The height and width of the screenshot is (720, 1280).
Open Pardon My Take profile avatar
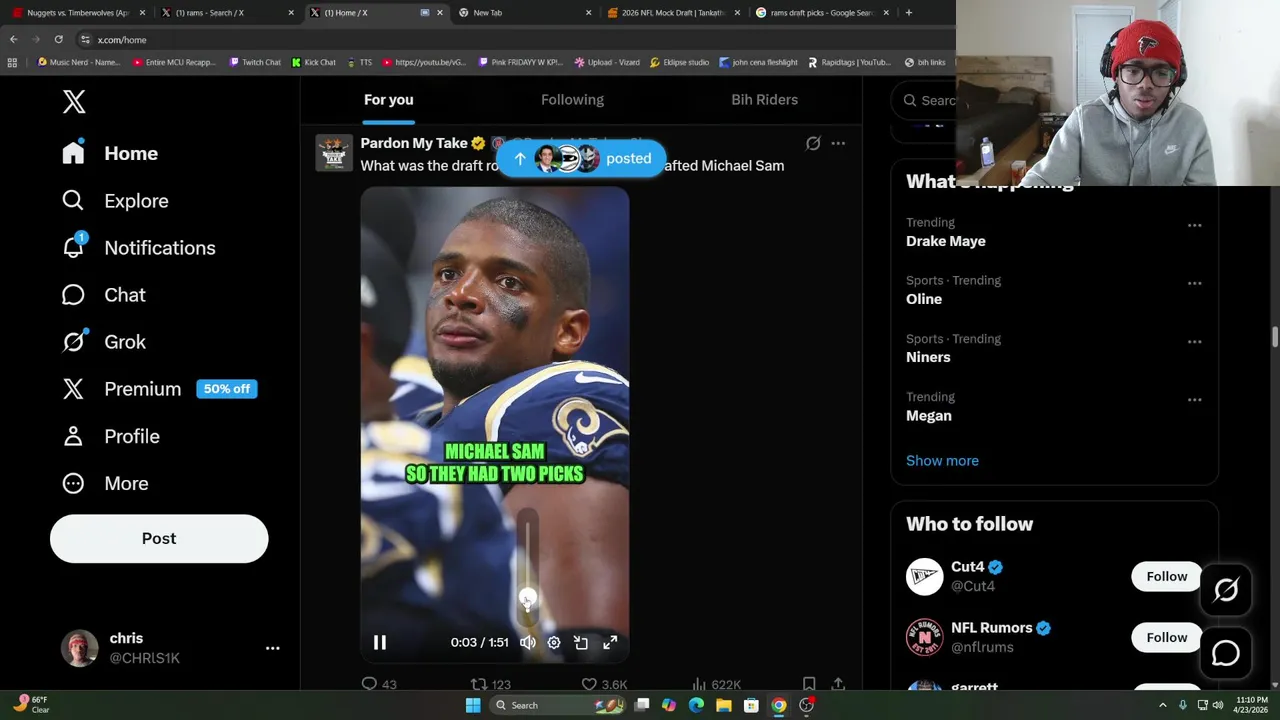pos(334,153)
